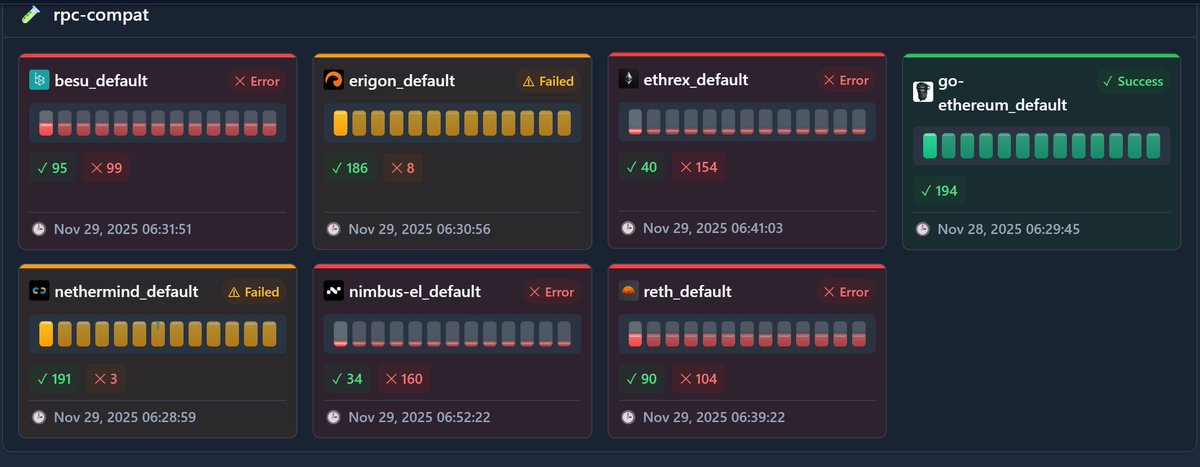This screenshot has height=467, width=1200.
Task: Click timestamp Nov 29, 2025 06:31:51
Action: coord(123,229)
